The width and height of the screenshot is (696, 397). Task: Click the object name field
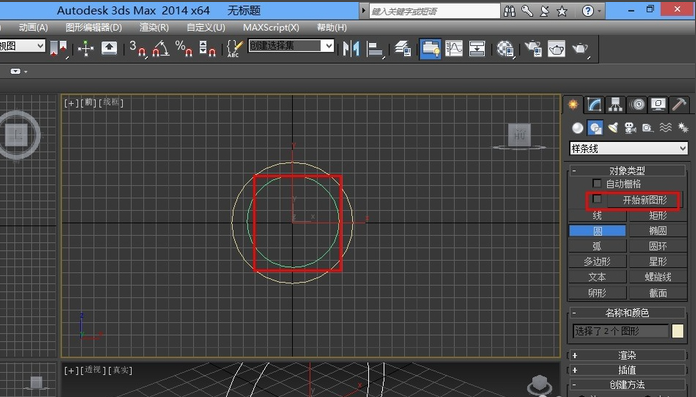point(620,331)
